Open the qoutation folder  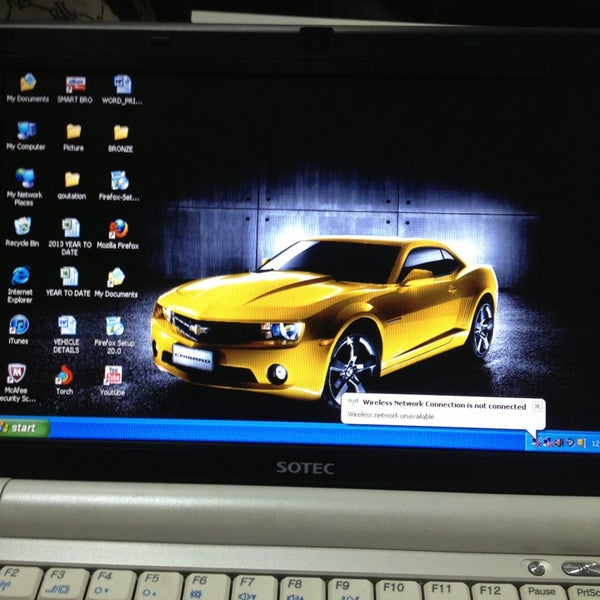[x=72, y=180]
